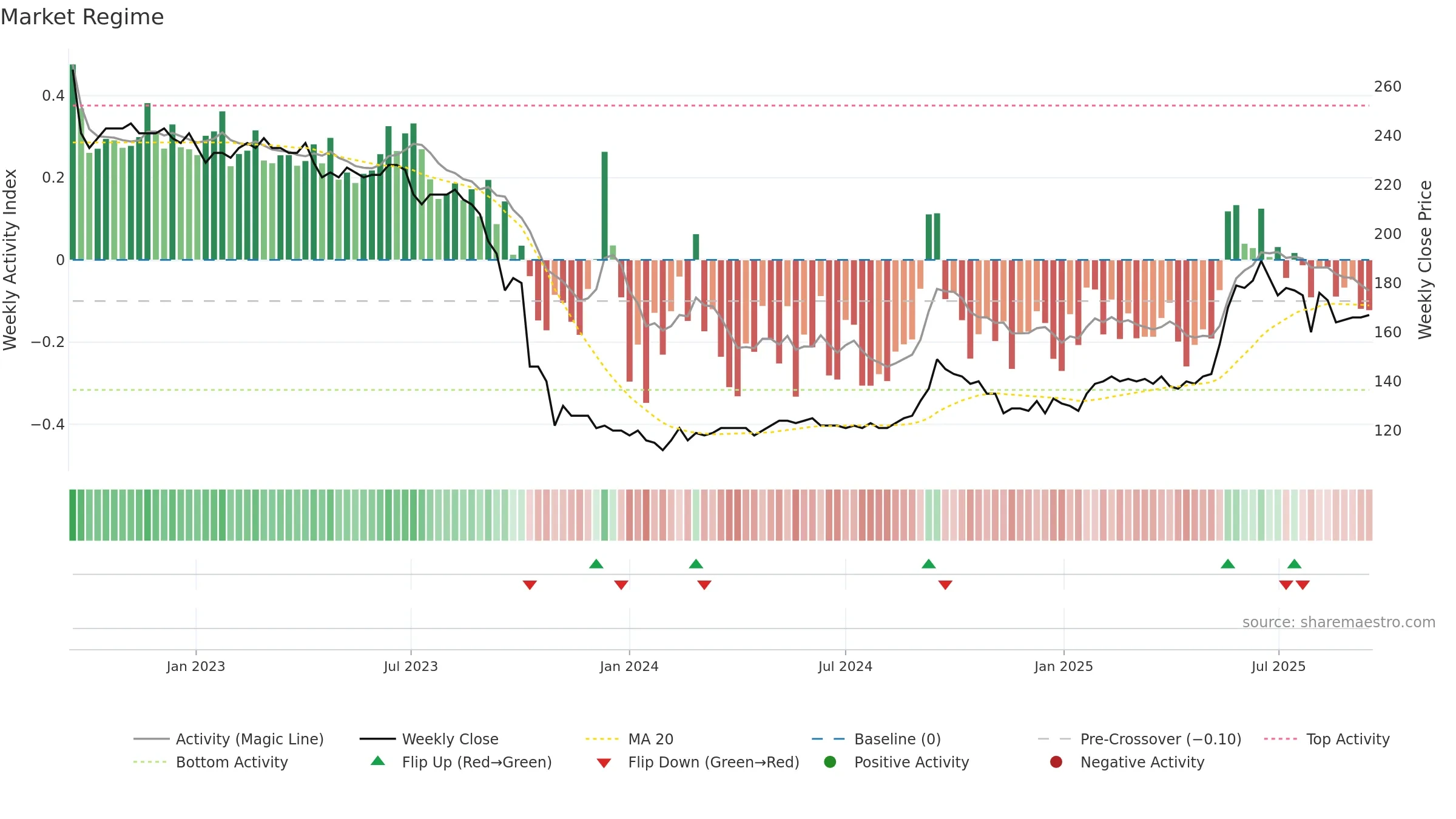Viewport: 1456px width, 819px height.
Task: Select the Flip Up marker in May 2025
Action: 1228,564
